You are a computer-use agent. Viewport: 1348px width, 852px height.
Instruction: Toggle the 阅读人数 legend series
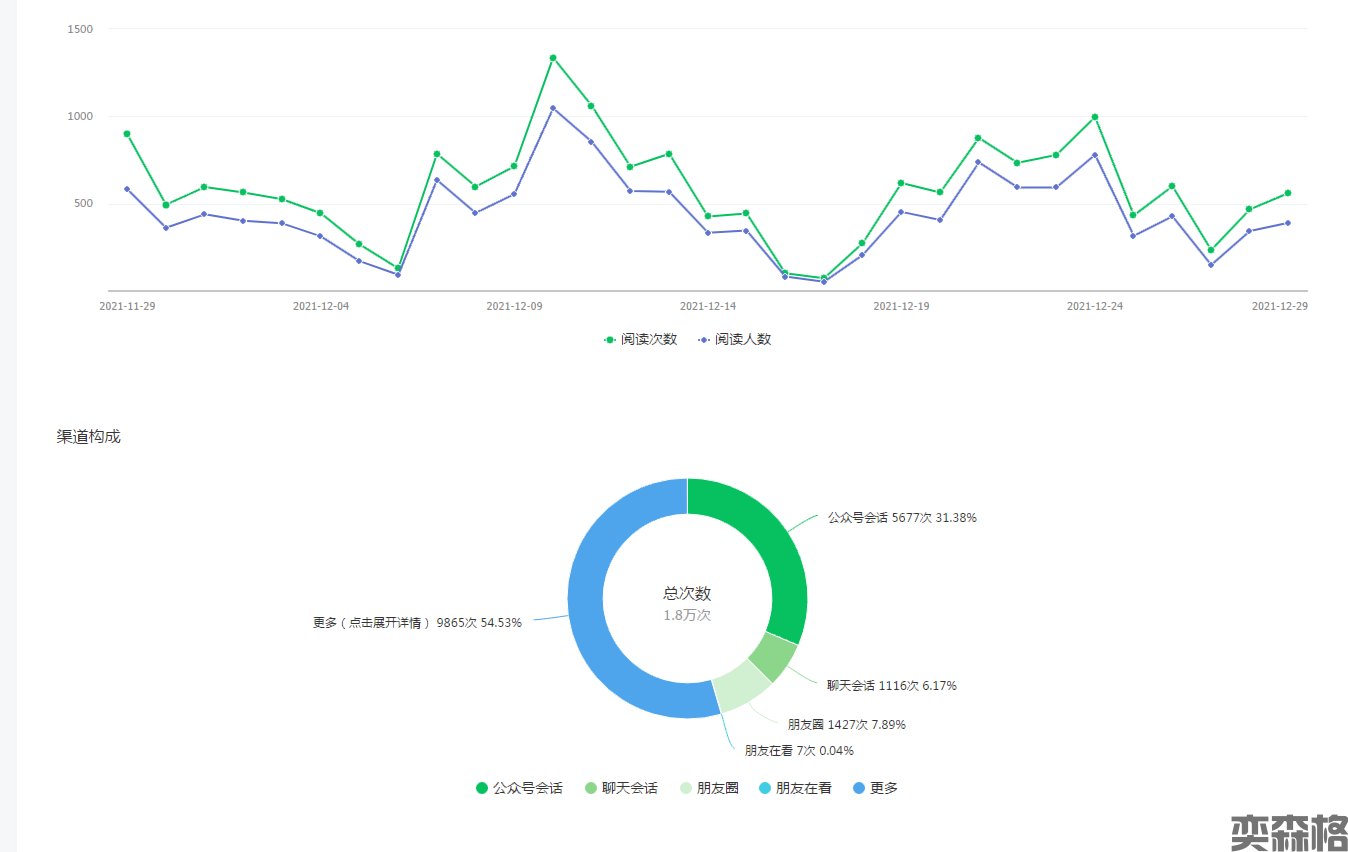[735, 339]
